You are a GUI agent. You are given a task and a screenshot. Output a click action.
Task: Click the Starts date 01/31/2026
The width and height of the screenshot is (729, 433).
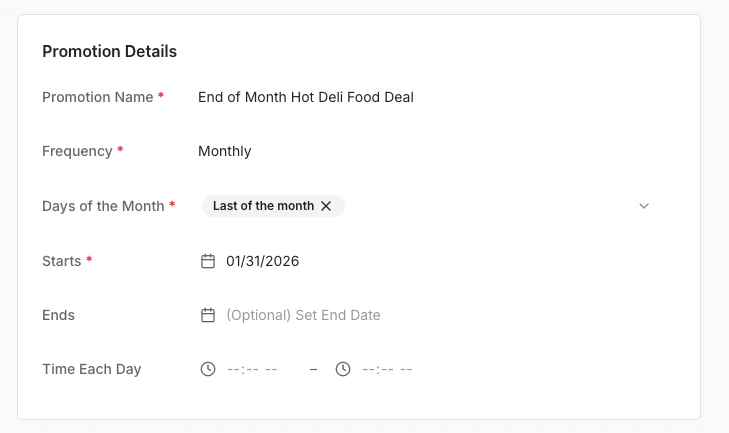point(262,261)
